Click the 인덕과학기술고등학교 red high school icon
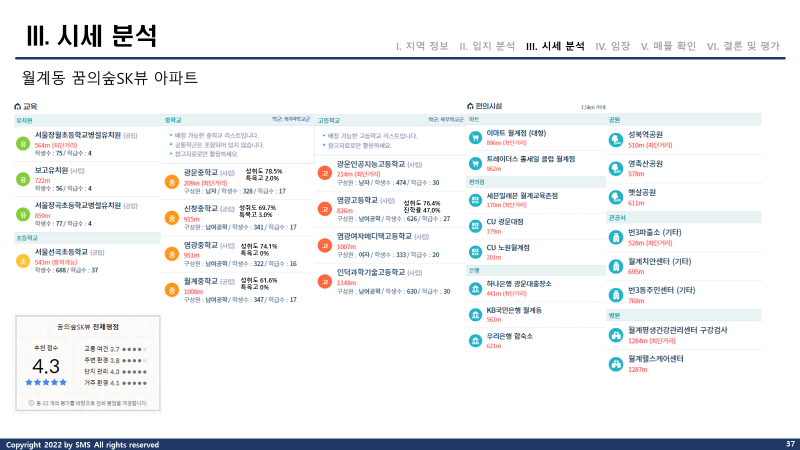Image resolution: width=800 pixels, height=450 pixels. tap(324, 282)
